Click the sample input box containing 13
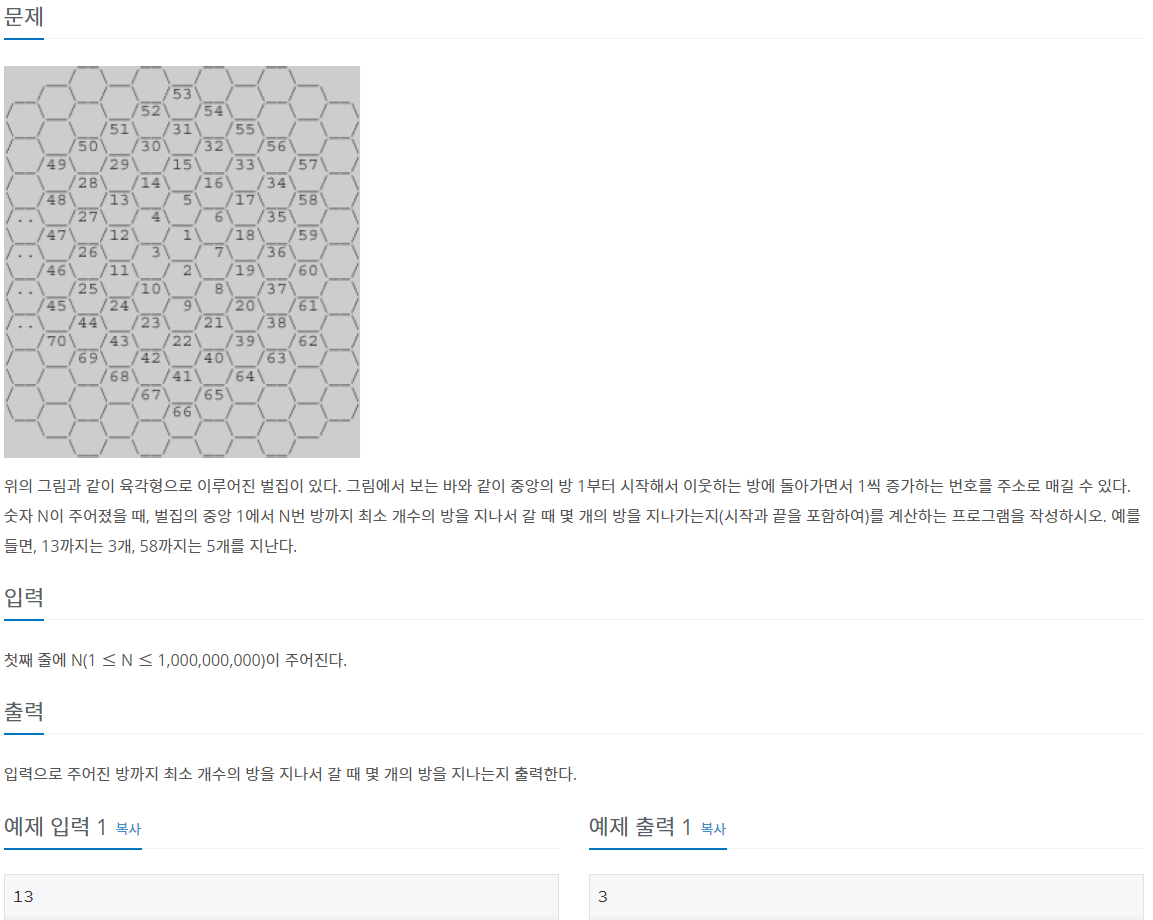This screenshot has height=920, width=1153. (281, 896)
